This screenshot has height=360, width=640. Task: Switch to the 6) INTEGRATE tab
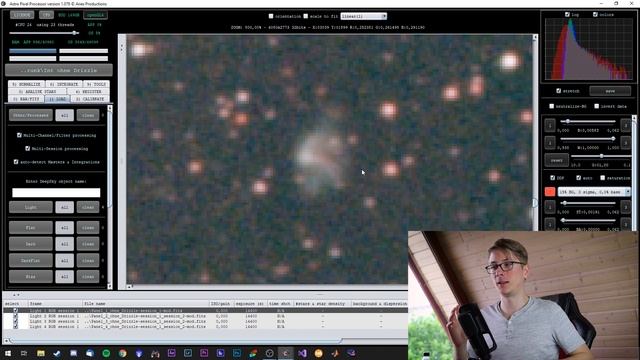point(64,84)
